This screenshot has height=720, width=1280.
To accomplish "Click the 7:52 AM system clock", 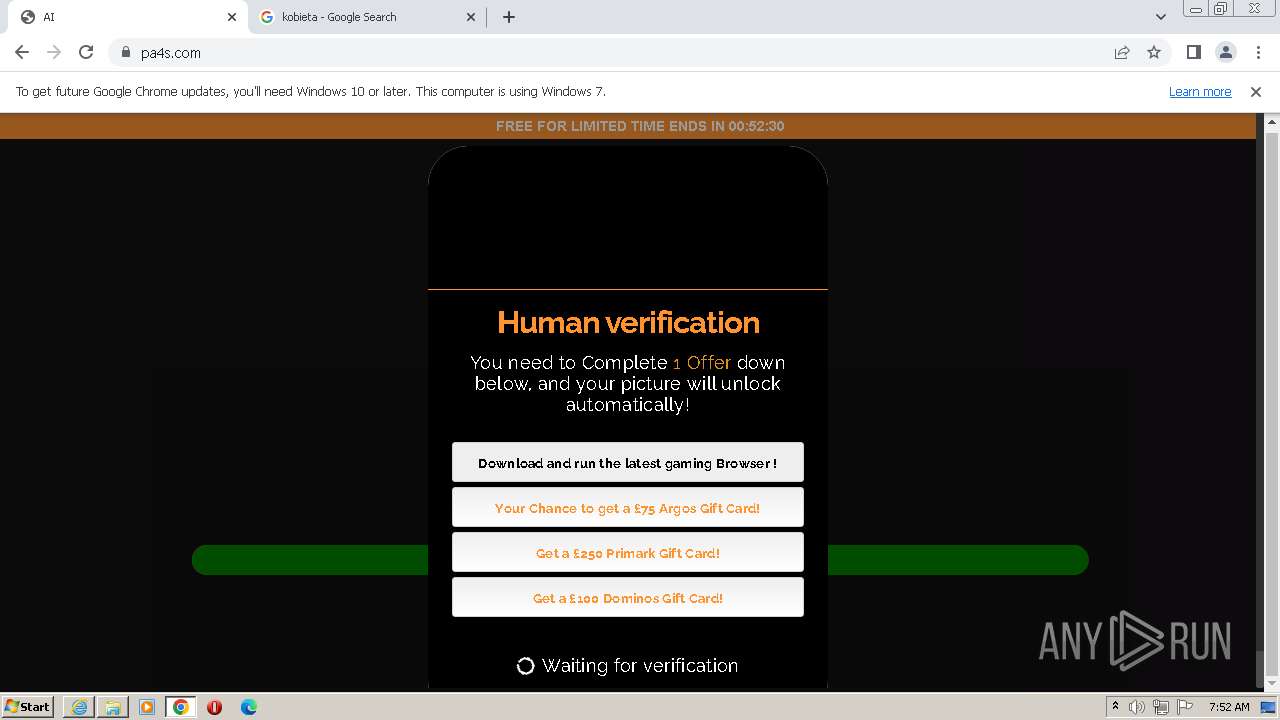I will coord(1229,707).
